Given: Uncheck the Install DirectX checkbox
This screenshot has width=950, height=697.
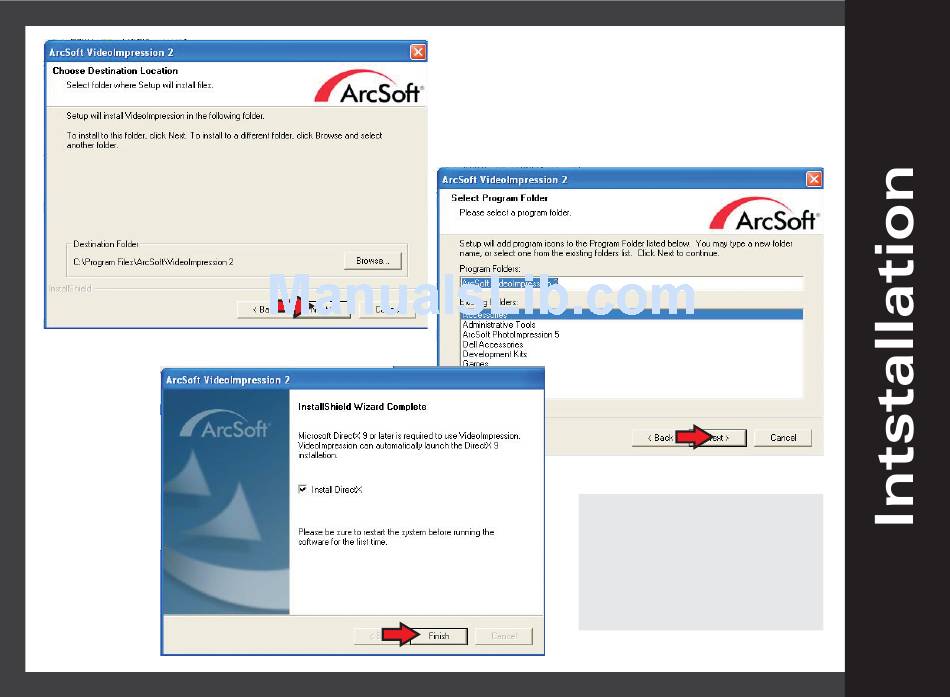Looking at the screenshot, I should pos(302,489).
